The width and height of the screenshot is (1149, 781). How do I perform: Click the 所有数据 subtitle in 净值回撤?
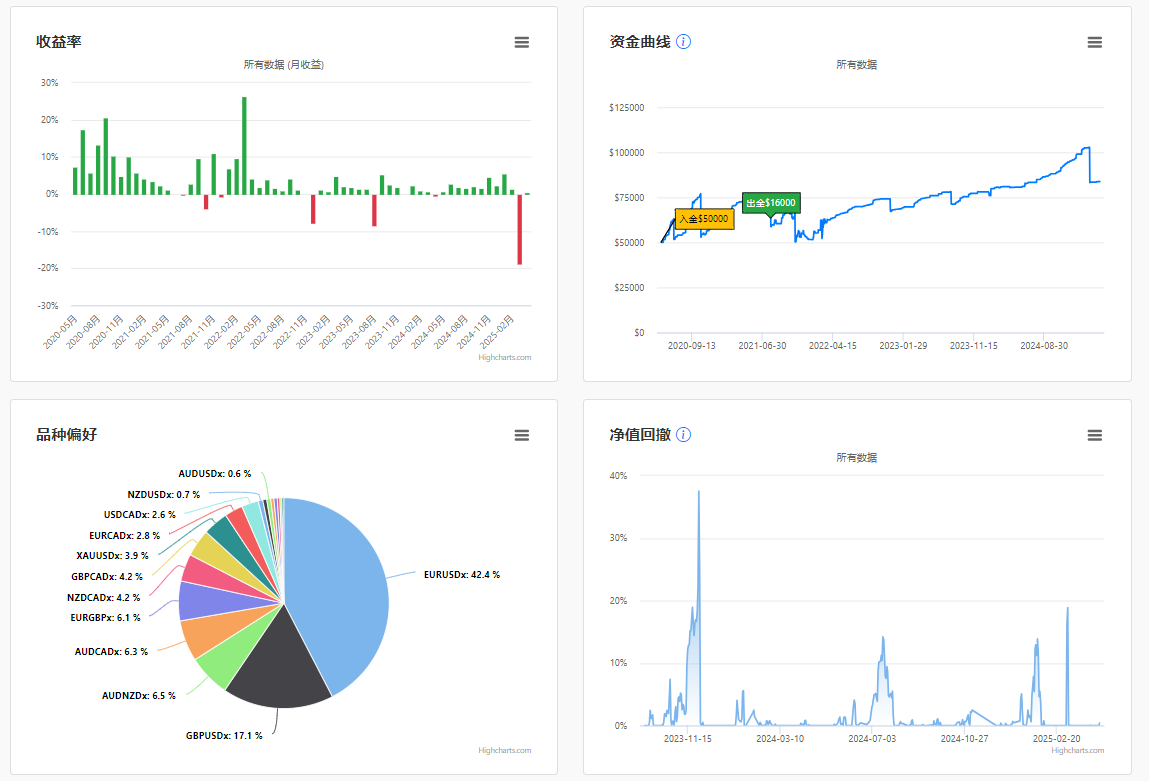[x=857, y=457]
